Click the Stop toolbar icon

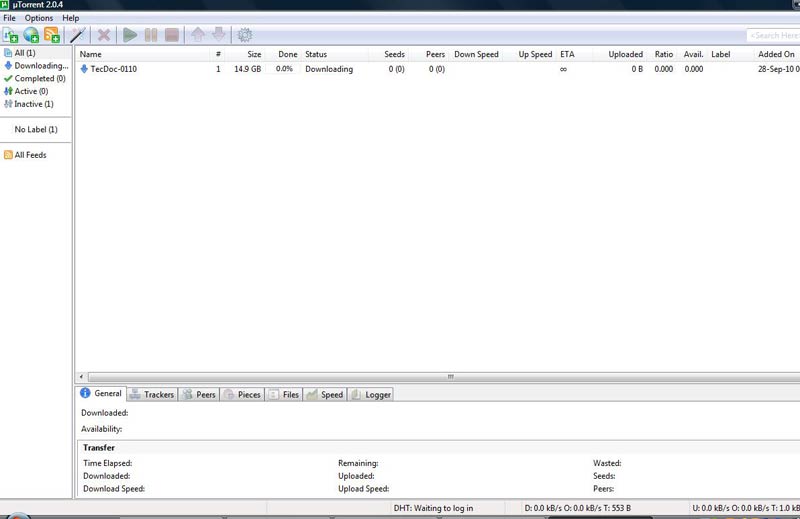(x=172, y=35)
